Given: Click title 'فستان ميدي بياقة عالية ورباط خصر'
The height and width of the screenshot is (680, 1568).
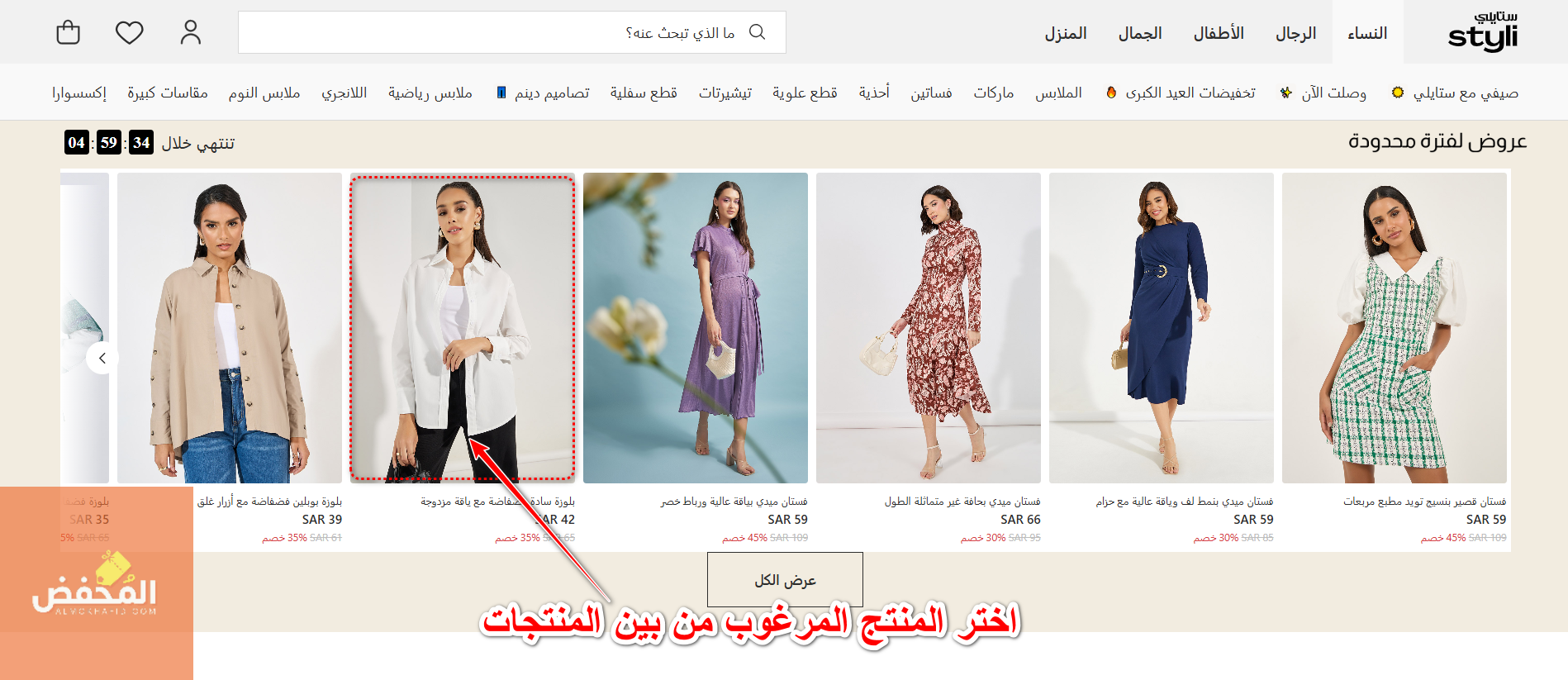Looking at the screenshot, I should tap(734, 502).
